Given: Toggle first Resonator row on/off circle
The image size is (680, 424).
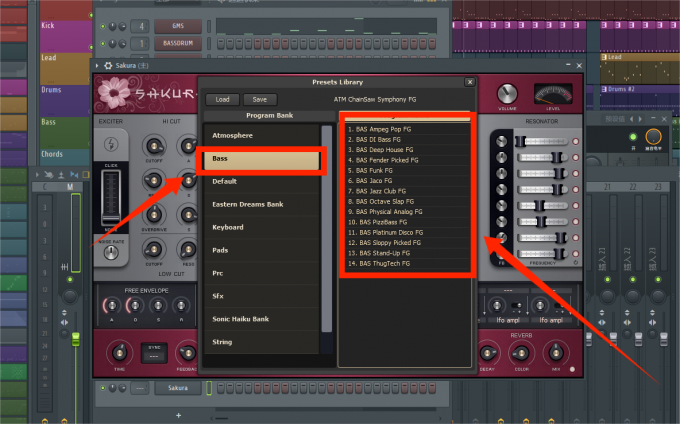Looking at the screenshot, I should 575,141.
